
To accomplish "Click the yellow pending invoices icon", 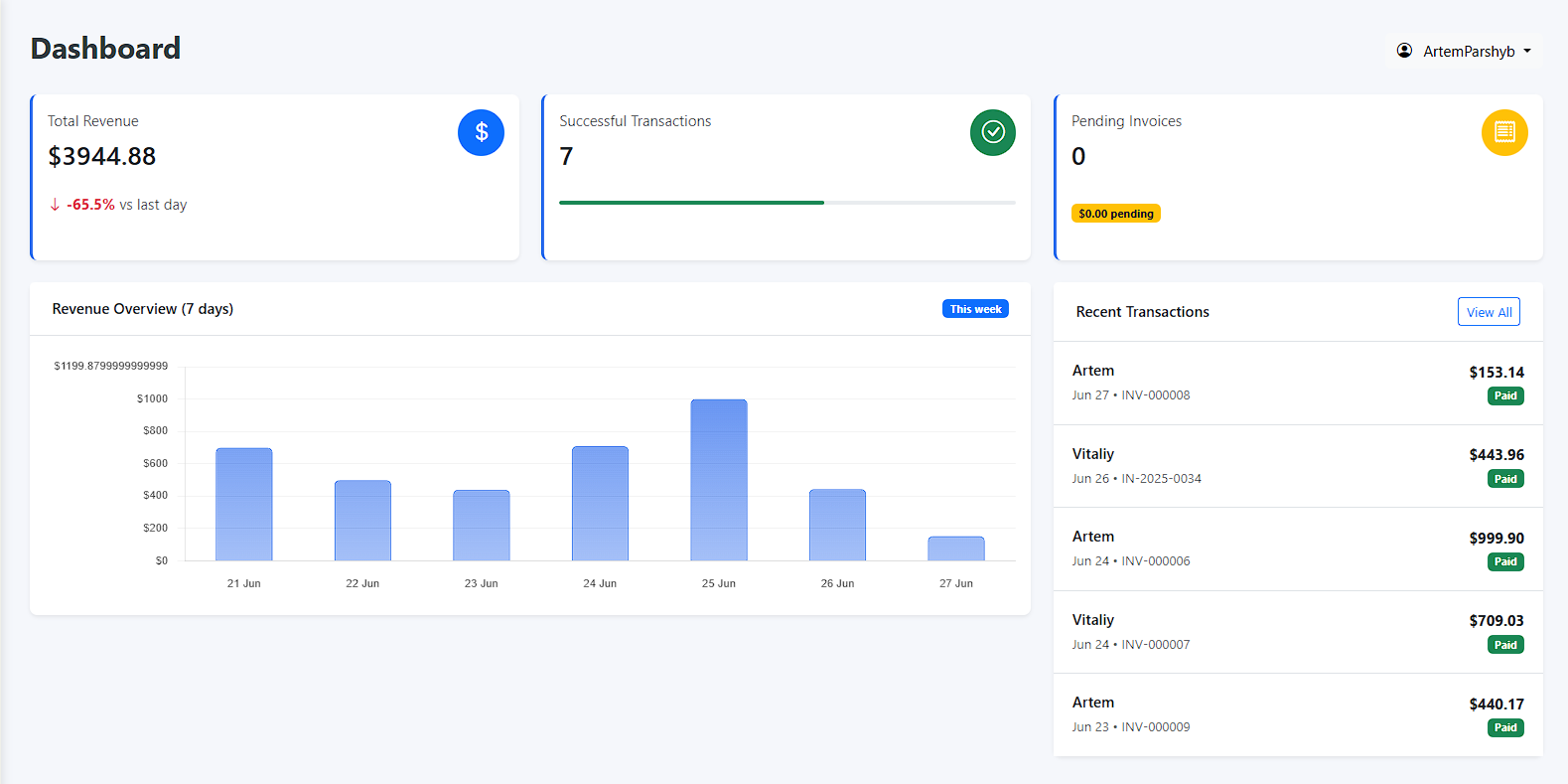I will [1504, 132].
